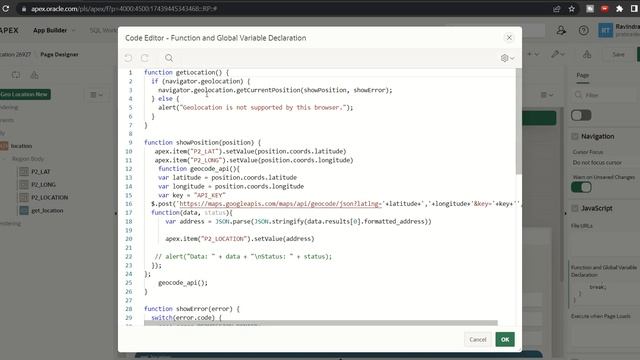The width and height of the screenshot is (640, 360).
Task: Click the property Filter search field
Action: pyautogui.click(x=606, y=95)
